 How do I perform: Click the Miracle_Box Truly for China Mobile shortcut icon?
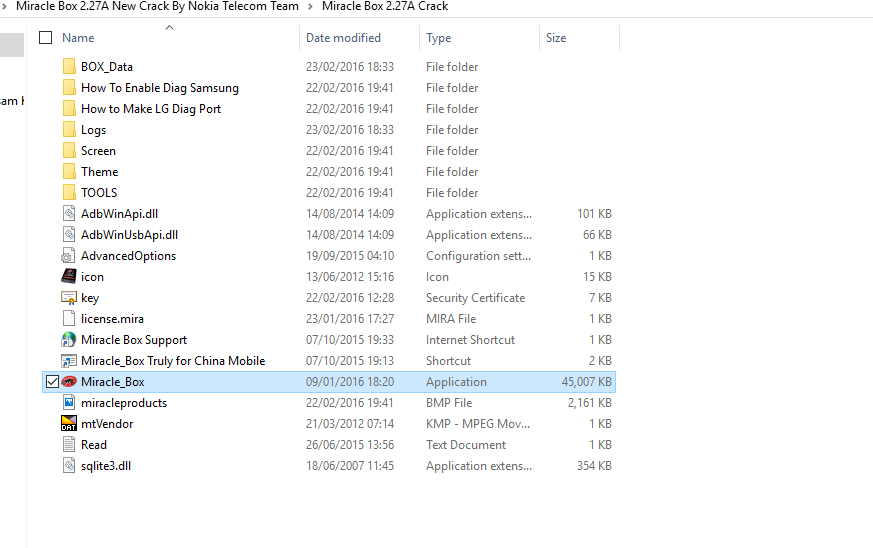click(x=68, y=360)
